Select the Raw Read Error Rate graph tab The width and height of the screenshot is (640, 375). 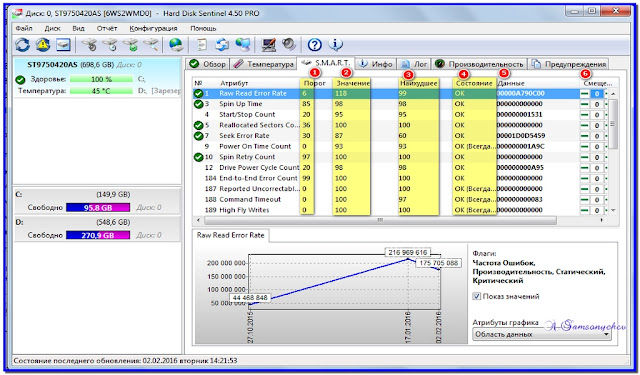point(231,235)
